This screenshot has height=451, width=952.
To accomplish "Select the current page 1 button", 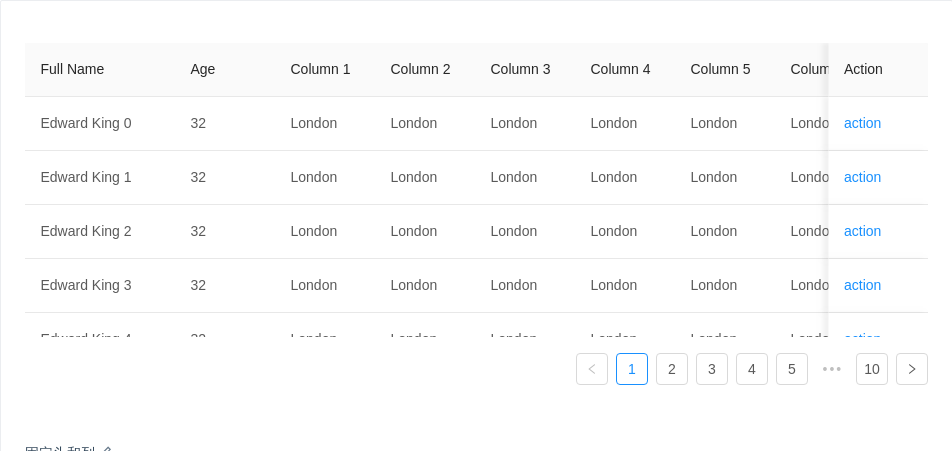I will click(632, 369).
